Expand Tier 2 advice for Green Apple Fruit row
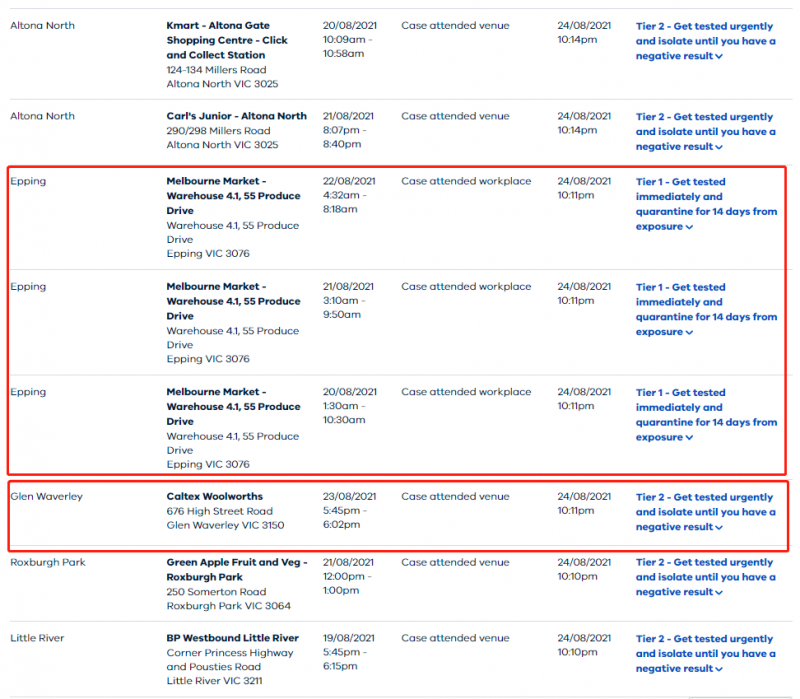800x699 pixels. (705, 577)
